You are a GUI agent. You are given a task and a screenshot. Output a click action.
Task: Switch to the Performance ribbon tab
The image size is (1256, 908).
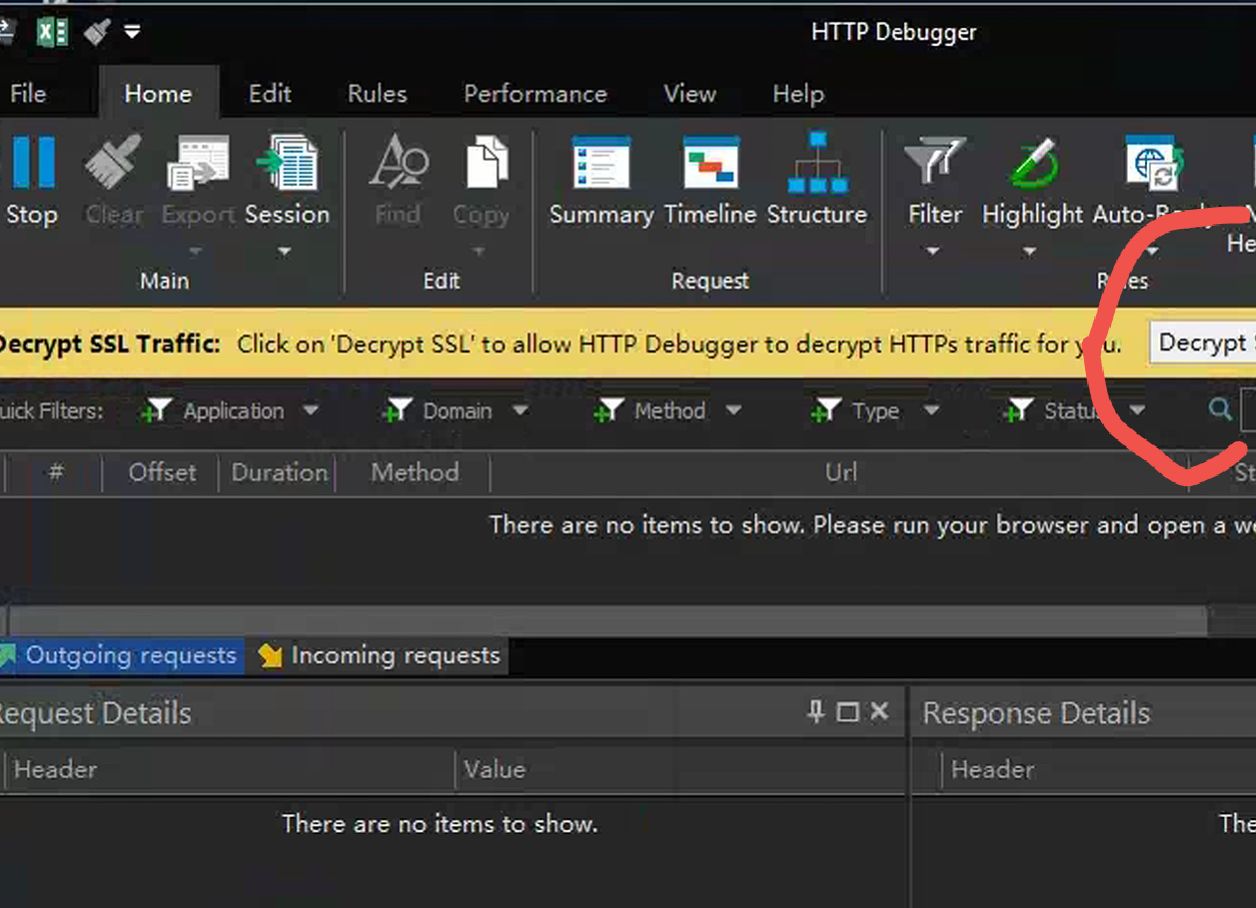click(535, 94)
